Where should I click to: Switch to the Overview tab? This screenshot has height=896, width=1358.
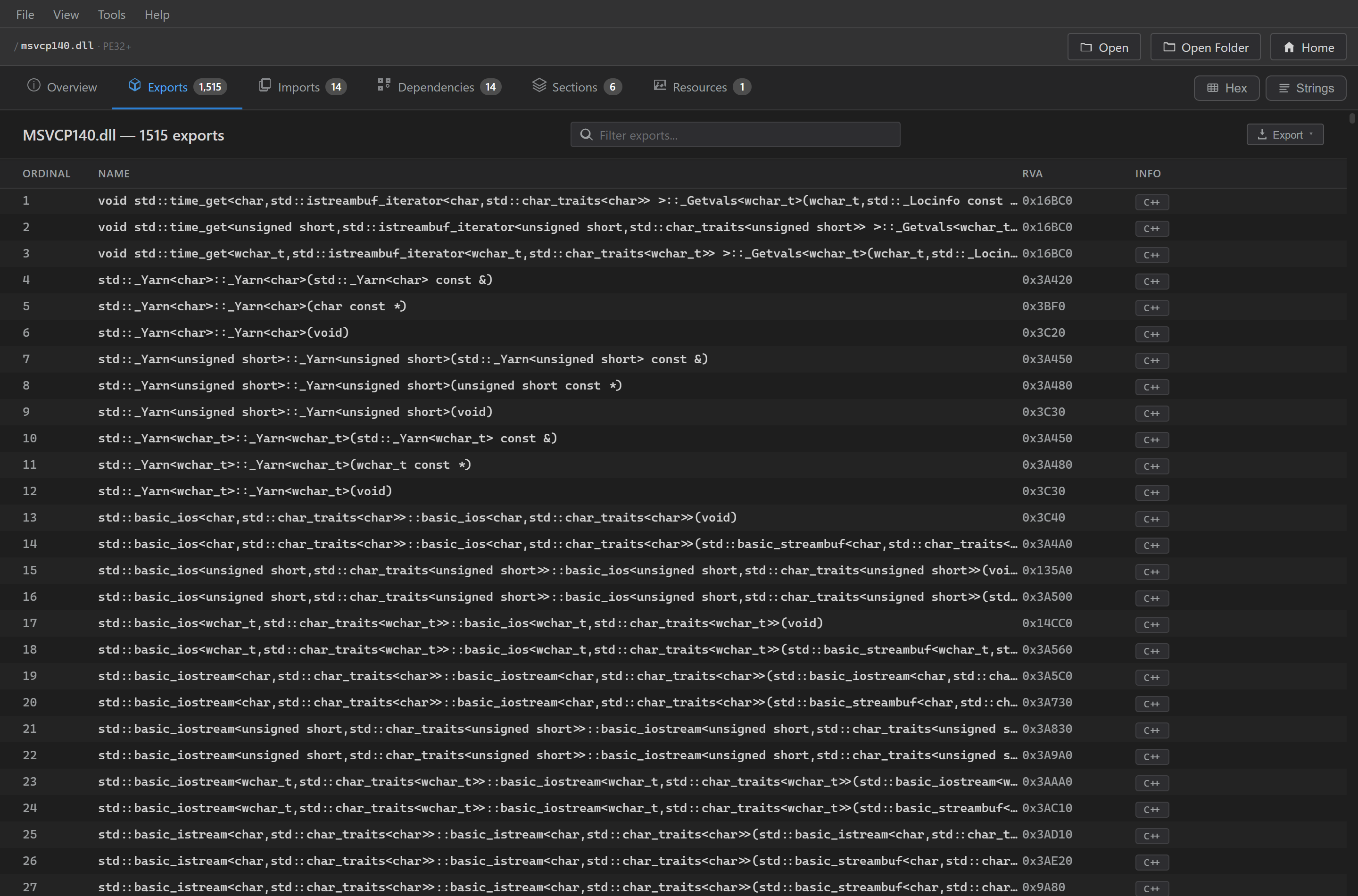(62, 87)
